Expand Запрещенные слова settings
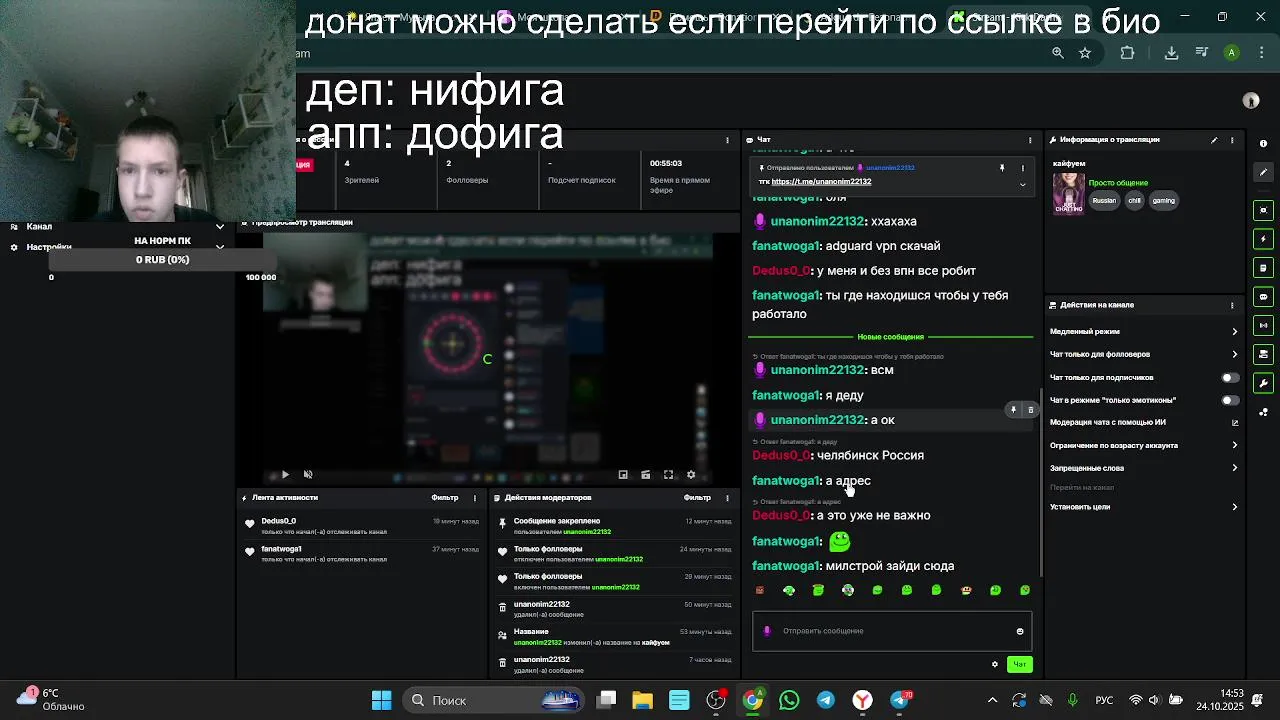This screenshot has height=720, width=1280. (1144, 468)
